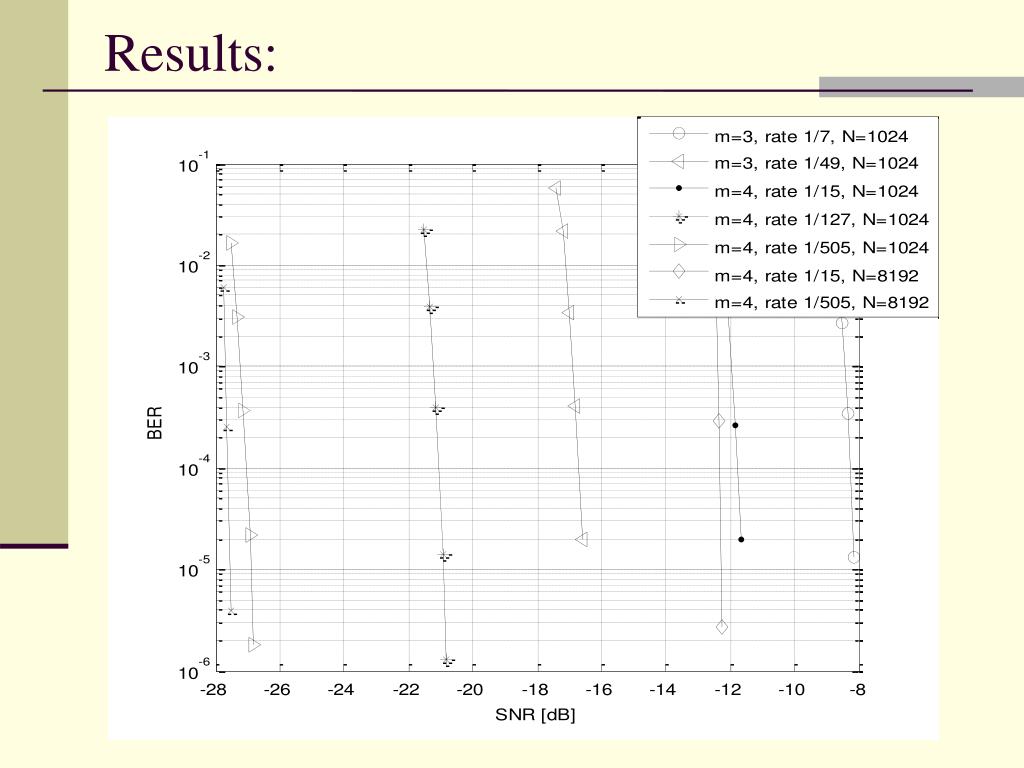1024x768 pixels.
Task: Click the x-axis tick label '-24'
Action: [x=341, y=690]
